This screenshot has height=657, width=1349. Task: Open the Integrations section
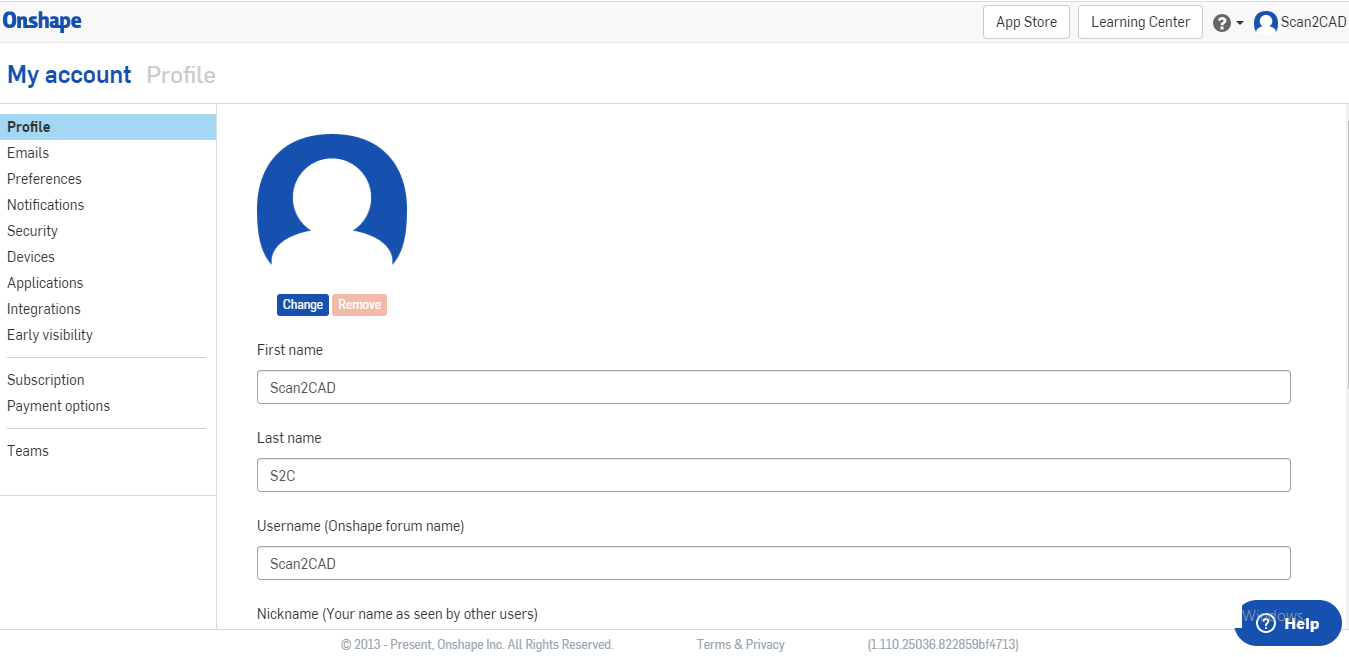43,308
